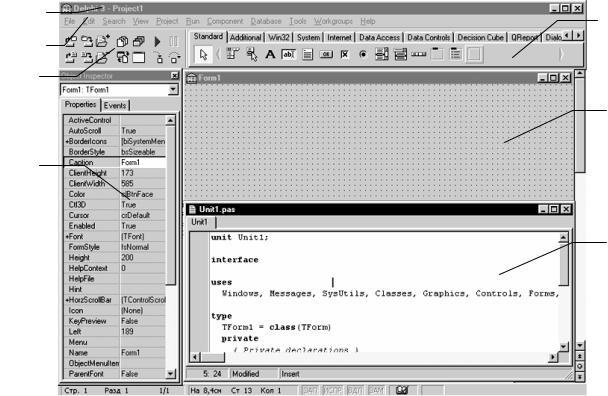Select the Unit1 tab in the code editor
Image resolution: width=608 pixels, height=396 pixels.
(199, 222)
